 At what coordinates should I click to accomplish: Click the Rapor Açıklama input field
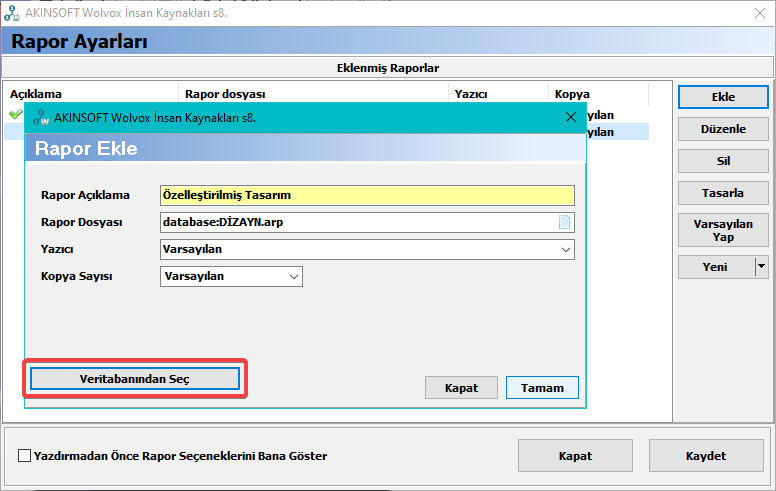pos(367,196)
